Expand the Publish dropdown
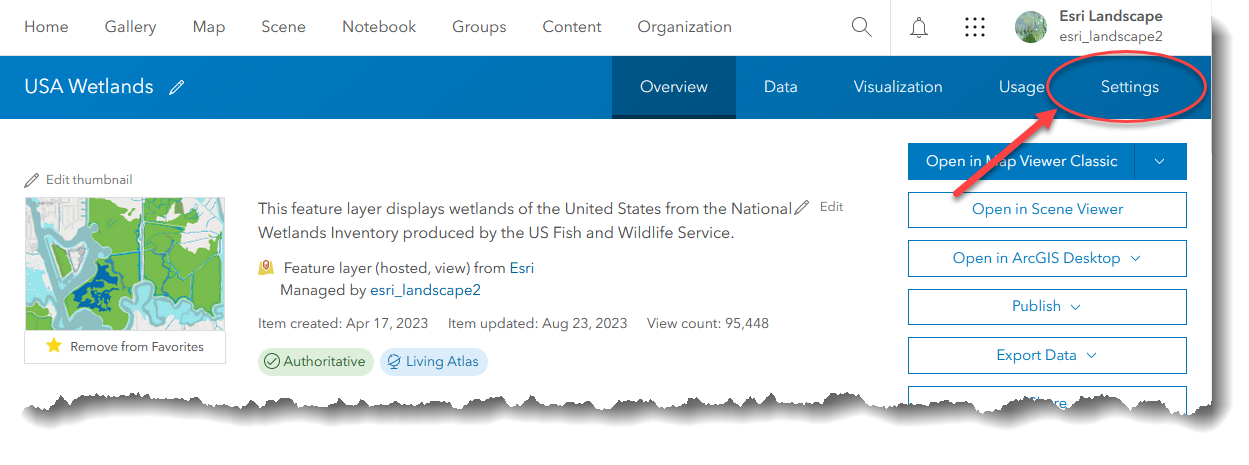Viewport: 1249px width, 465px height. point(1075,307)
